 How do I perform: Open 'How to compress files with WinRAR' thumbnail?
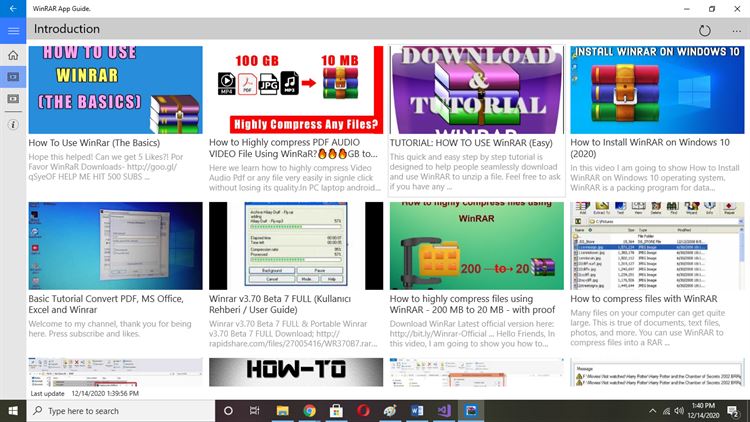pos(657,246)
